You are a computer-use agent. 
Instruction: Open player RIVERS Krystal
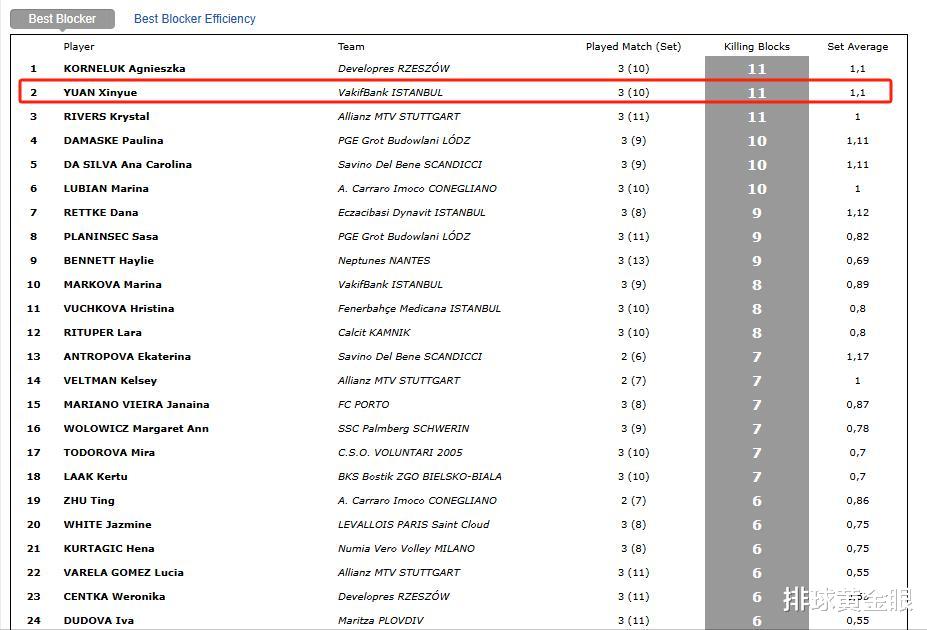click(106, 116)
